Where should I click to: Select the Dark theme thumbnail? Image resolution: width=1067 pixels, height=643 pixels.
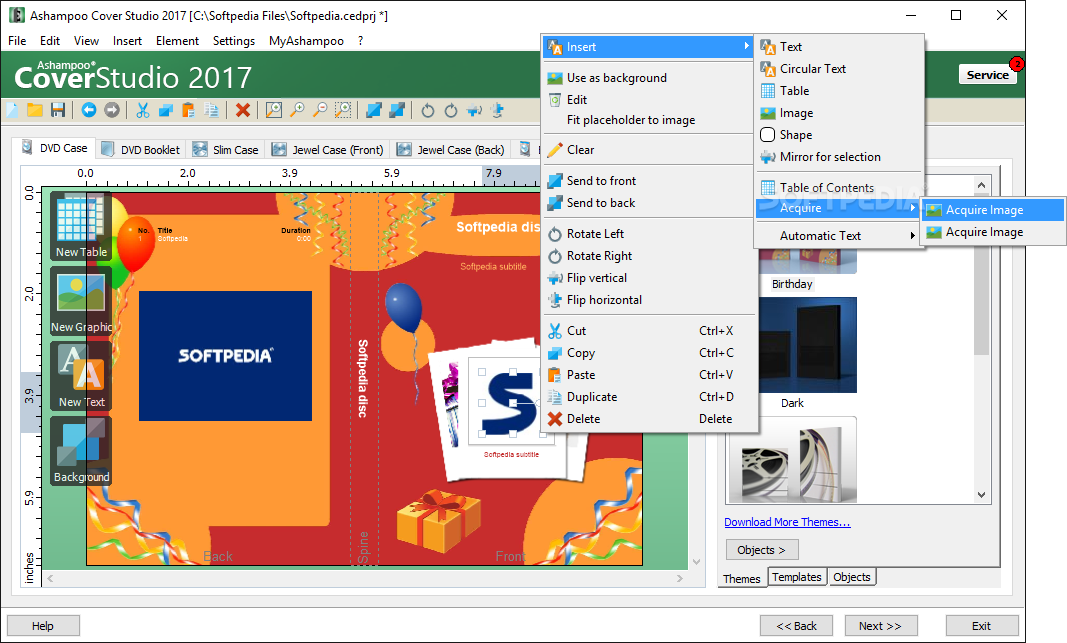[x=806, y=345]
